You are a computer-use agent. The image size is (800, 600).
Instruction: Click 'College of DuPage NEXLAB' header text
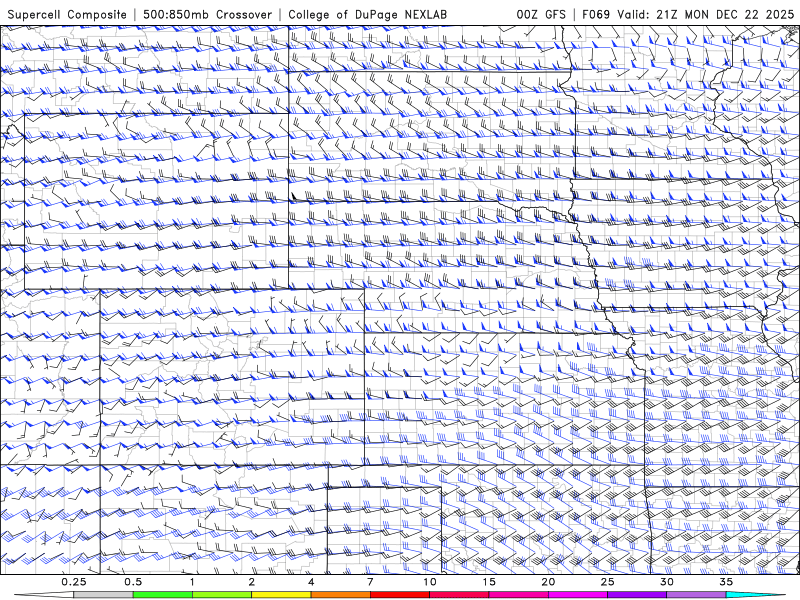pyautogui.click(x=367, y=14)
